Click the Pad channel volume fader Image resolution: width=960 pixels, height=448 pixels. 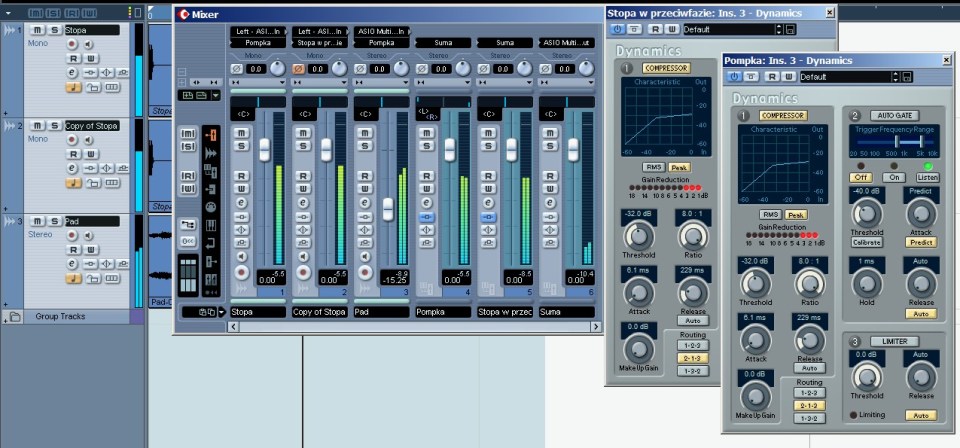coord(388,209)
